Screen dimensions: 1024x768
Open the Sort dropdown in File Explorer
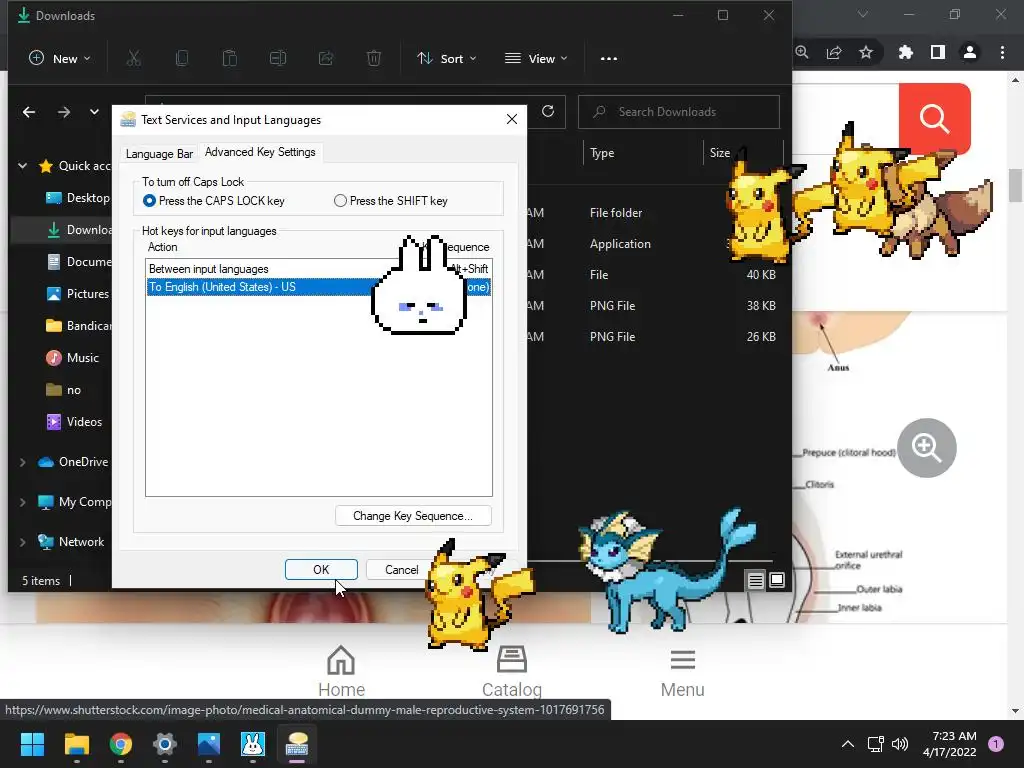[x=447, y=59]
